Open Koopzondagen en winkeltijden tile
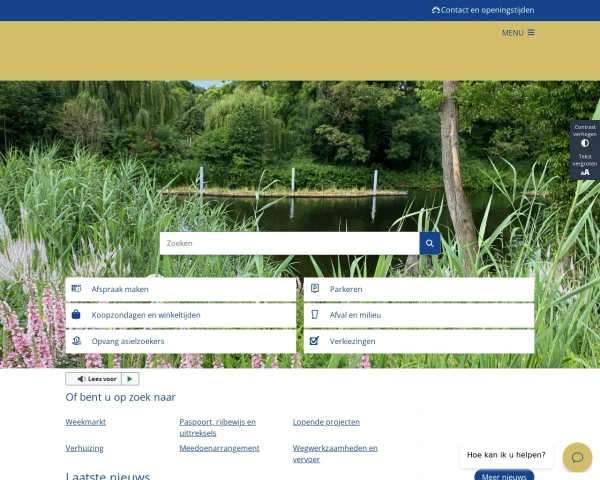Viewport: 600px width, 480px height. (x=181, y=315)
